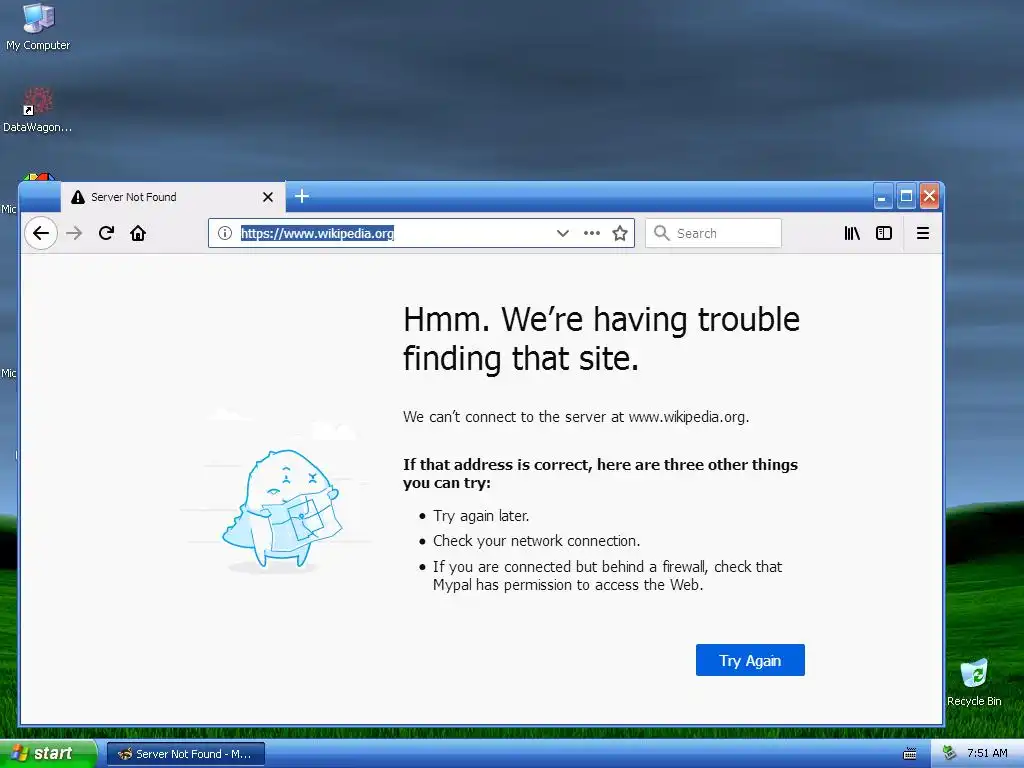Select Recycle Bin desktop icon
1024x768 pixels.
click(x=974, y=682)
